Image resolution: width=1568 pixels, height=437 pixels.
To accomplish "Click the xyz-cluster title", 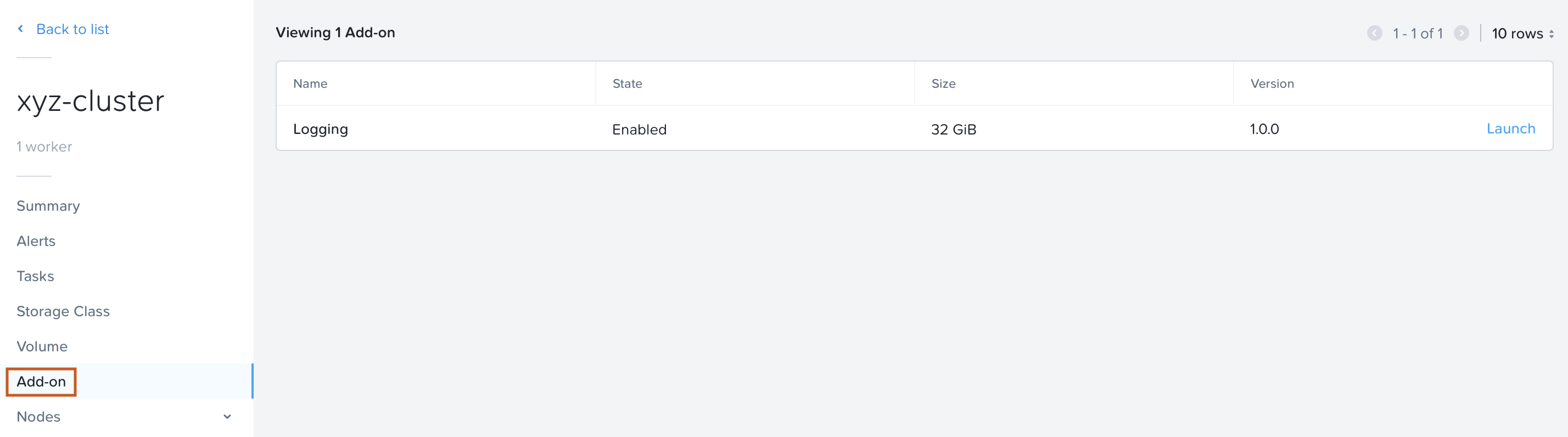I will click(91, 101).
